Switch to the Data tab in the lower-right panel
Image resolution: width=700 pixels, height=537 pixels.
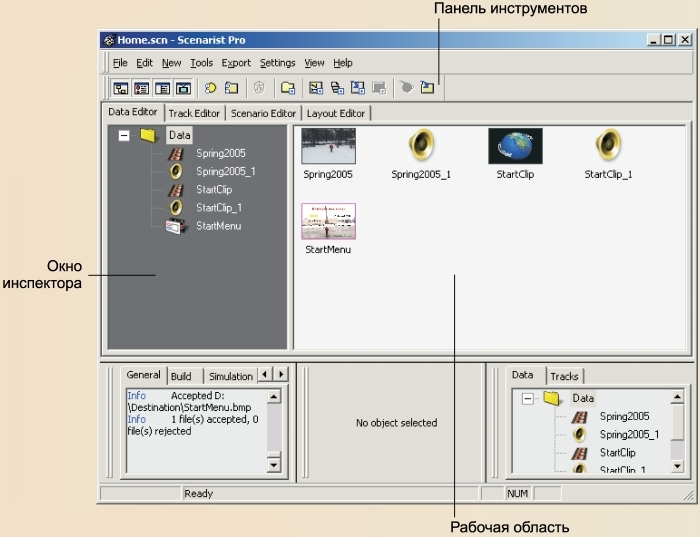click(x=522, y=375)
